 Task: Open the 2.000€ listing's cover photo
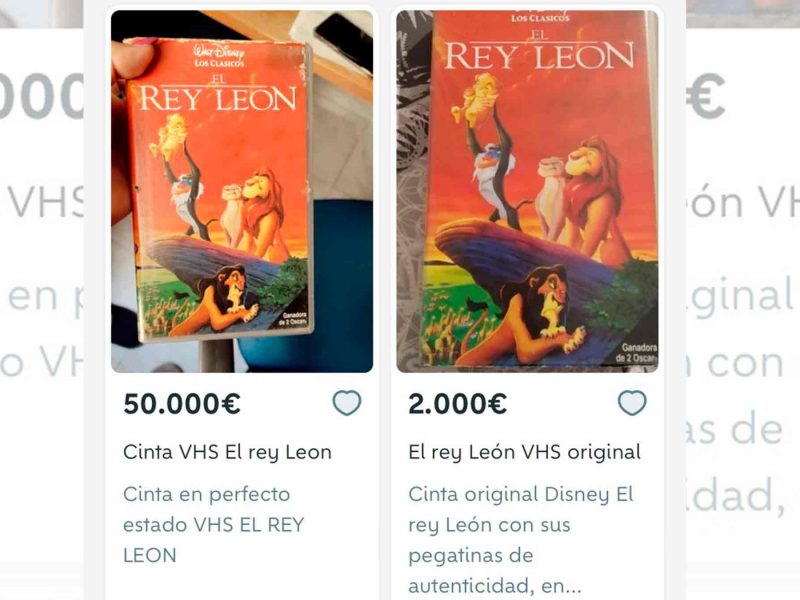527,191
